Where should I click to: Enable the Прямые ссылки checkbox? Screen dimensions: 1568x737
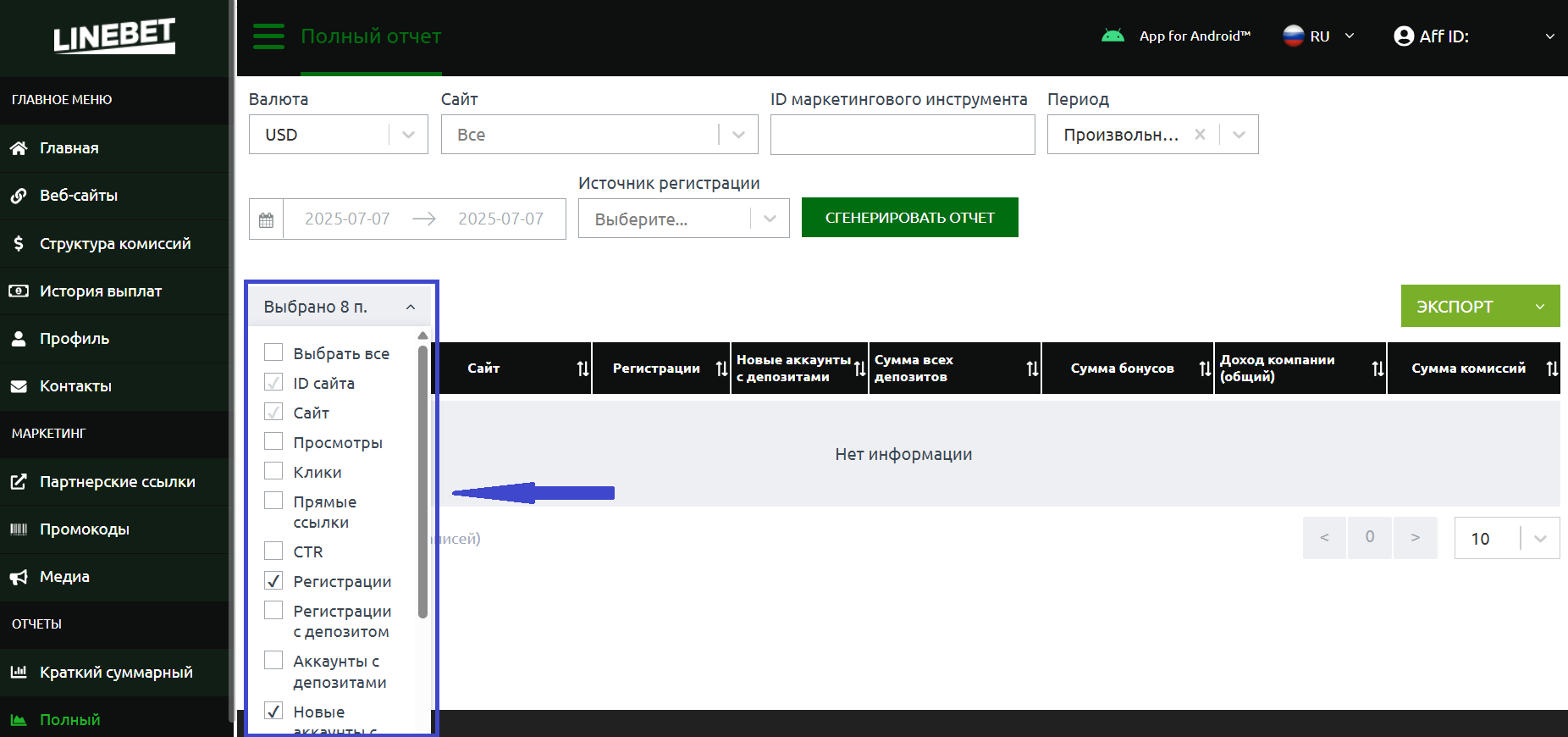click(x=273, y=501)
